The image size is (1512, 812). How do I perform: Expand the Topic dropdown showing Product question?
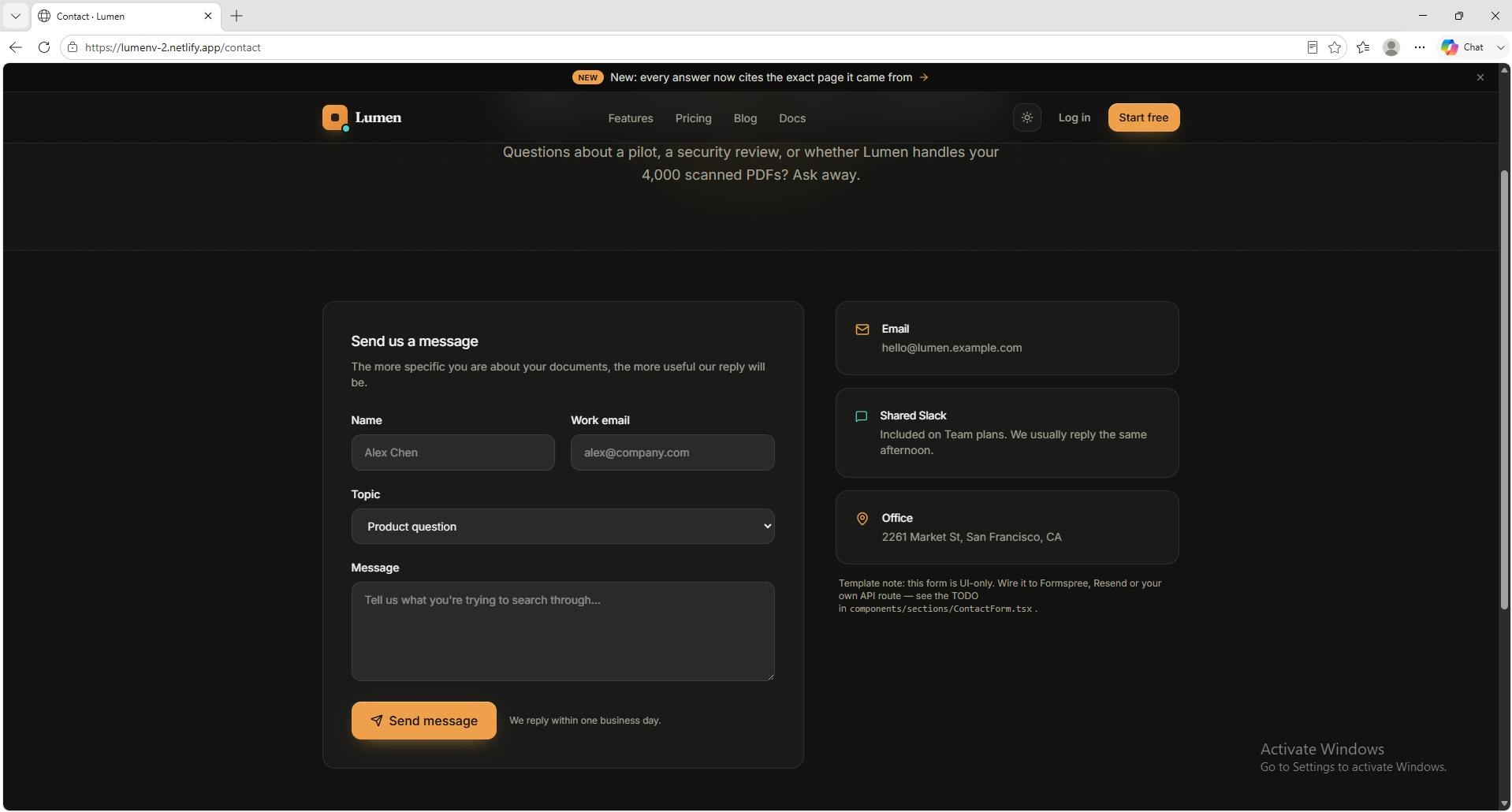[563, 527]
